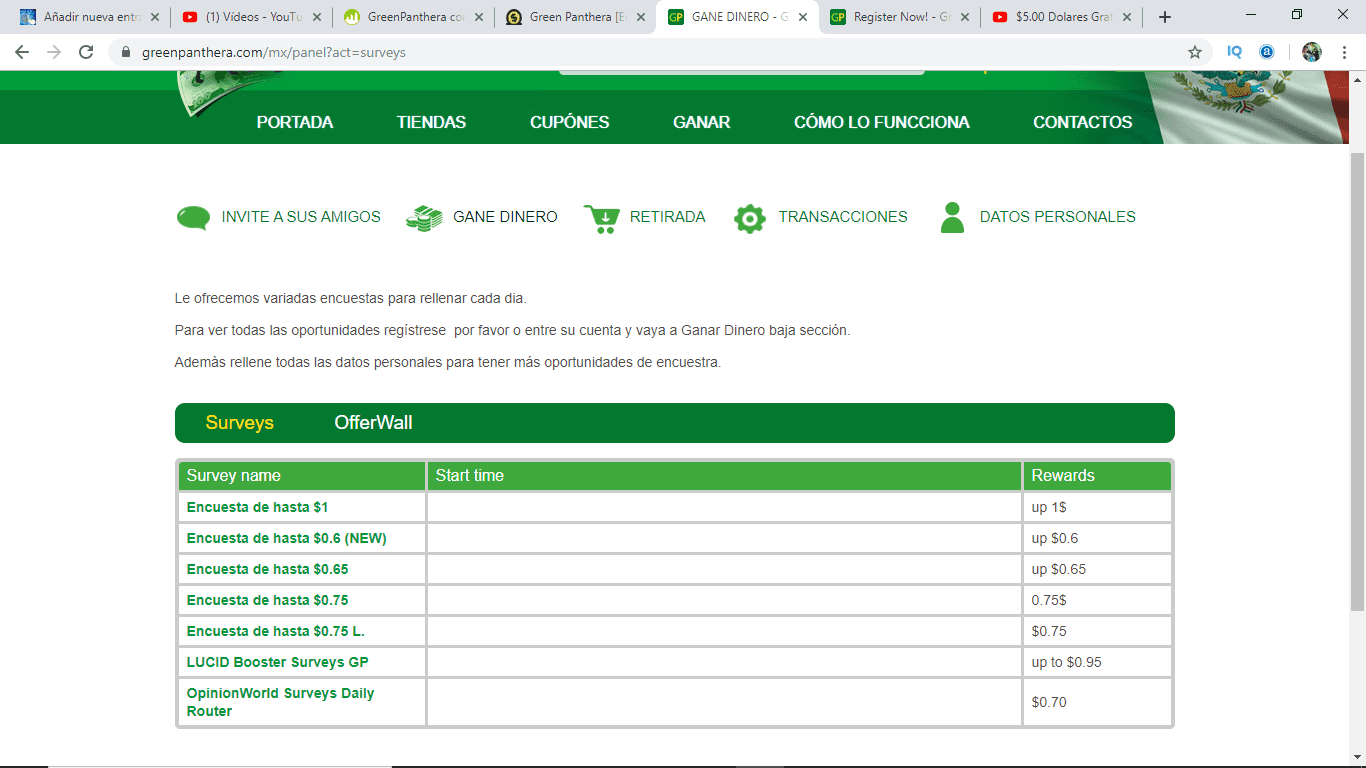Open survey Encuesta de hasta $0.65
Screen dimensions: 1366x768
[x=268, y=569]
